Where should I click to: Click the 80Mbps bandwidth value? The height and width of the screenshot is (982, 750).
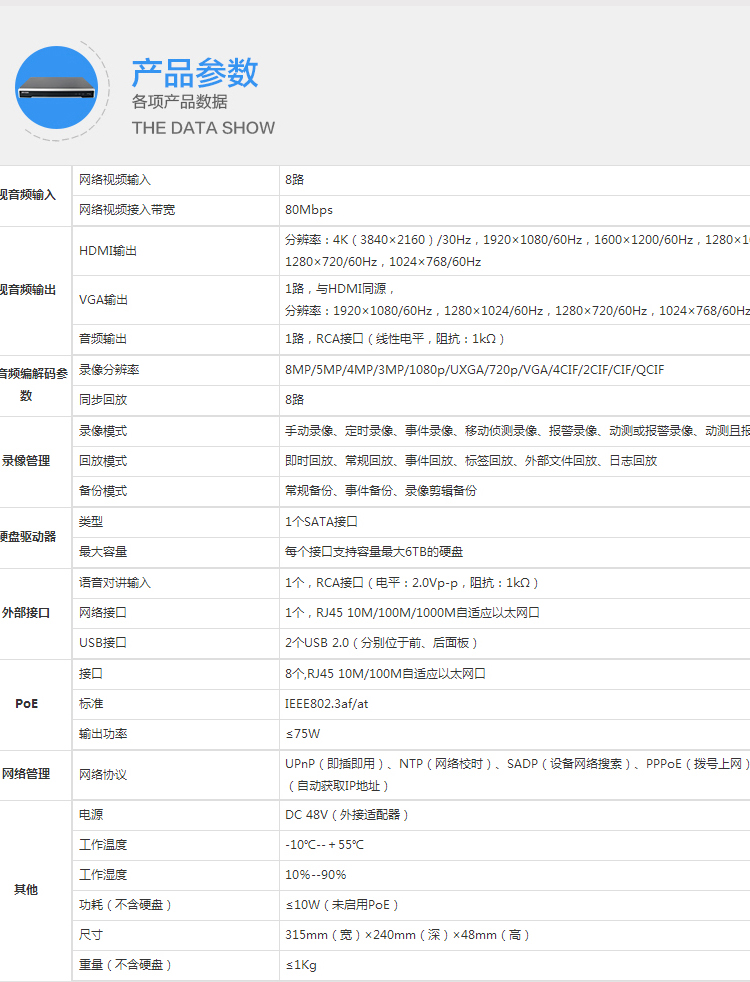coord(309,210)
